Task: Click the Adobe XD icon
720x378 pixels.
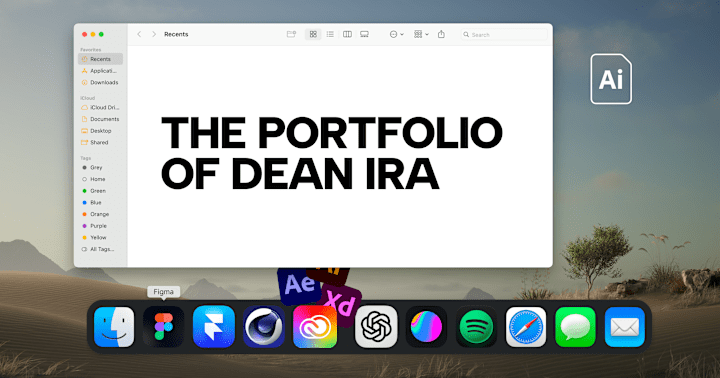Action: (342, 303)
